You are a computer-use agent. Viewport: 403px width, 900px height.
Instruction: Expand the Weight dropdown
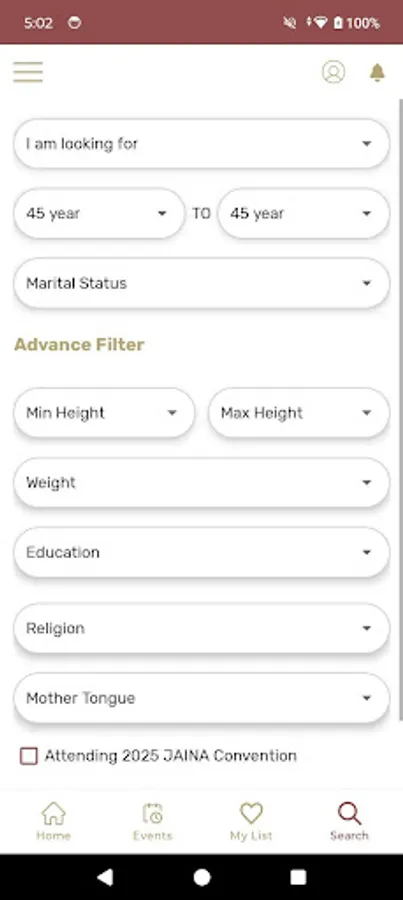(x=202, y=483)
